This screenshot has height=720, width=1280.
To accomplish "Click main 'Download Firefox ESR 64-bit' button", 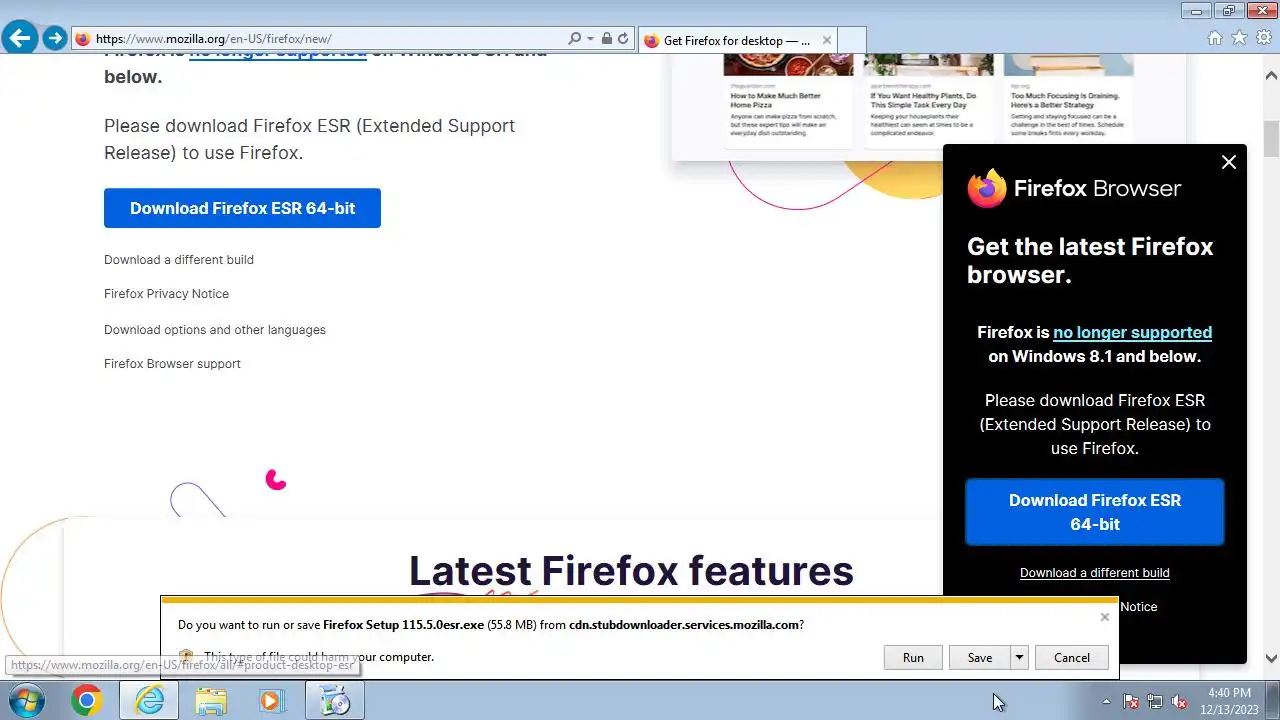I will pos(242,208).
